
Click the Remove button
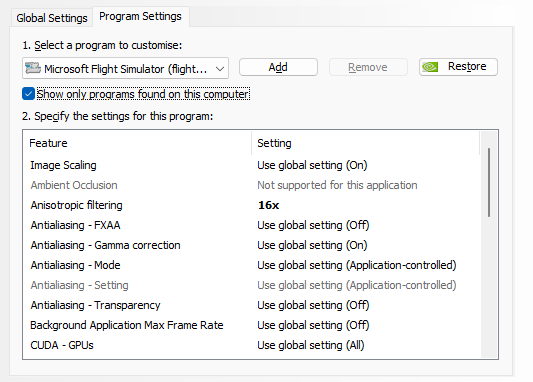click(x=368, y=67)
